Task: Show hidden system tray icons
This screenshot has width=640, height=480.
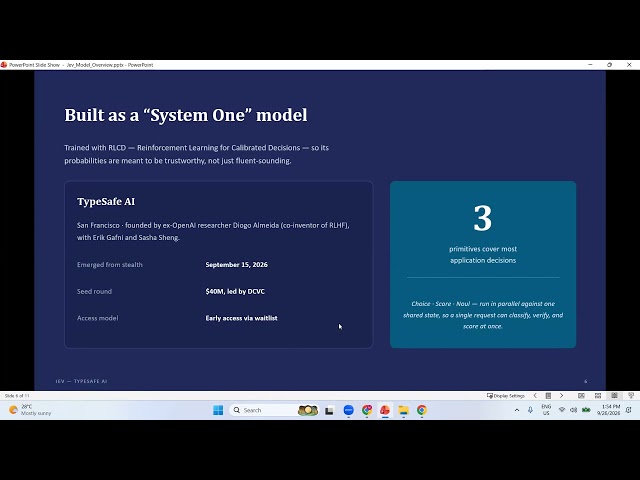Action: tap(517, 410)
